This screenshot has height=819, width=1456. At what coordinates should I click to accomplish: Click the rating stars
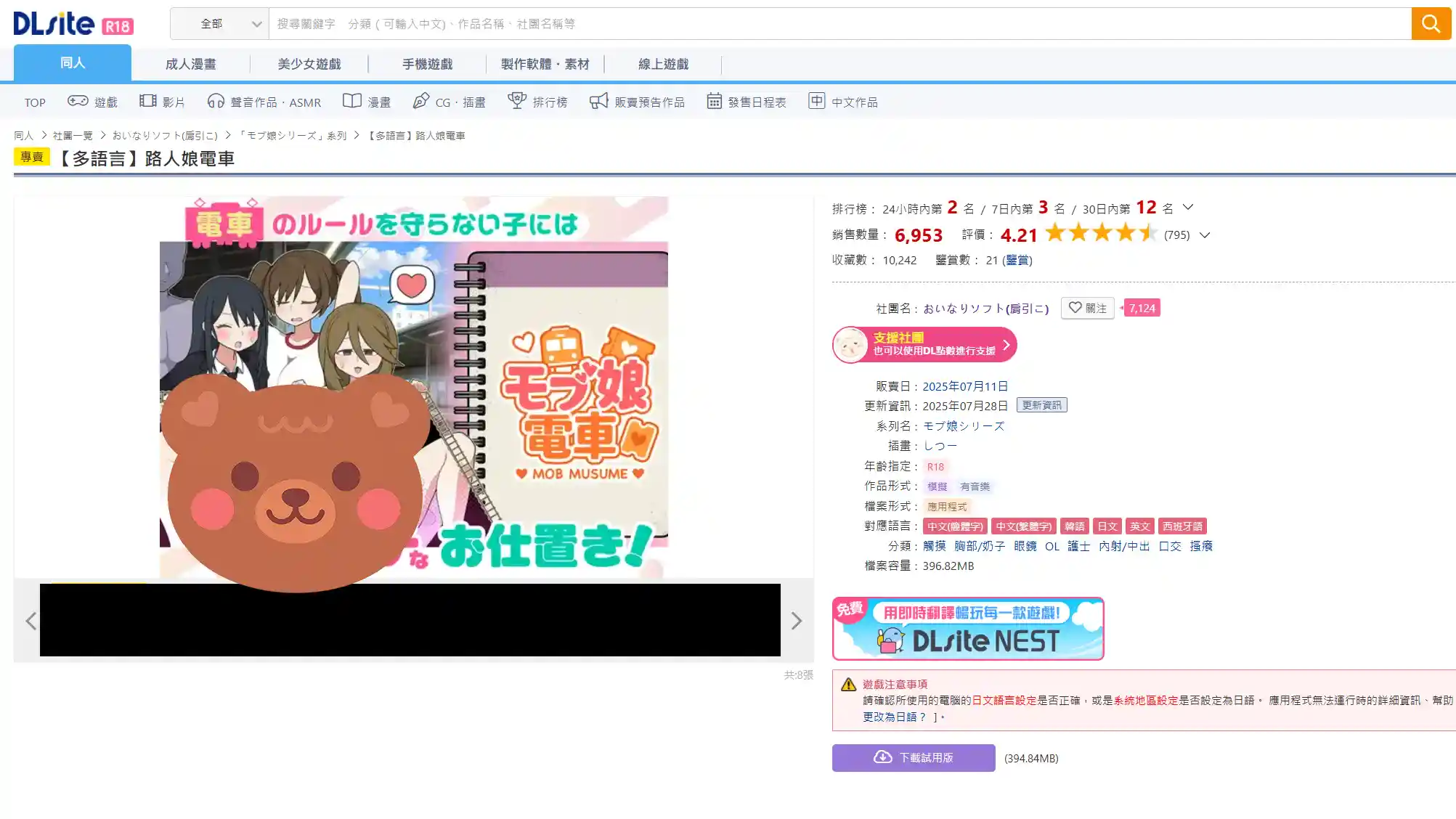point(1101,233)
